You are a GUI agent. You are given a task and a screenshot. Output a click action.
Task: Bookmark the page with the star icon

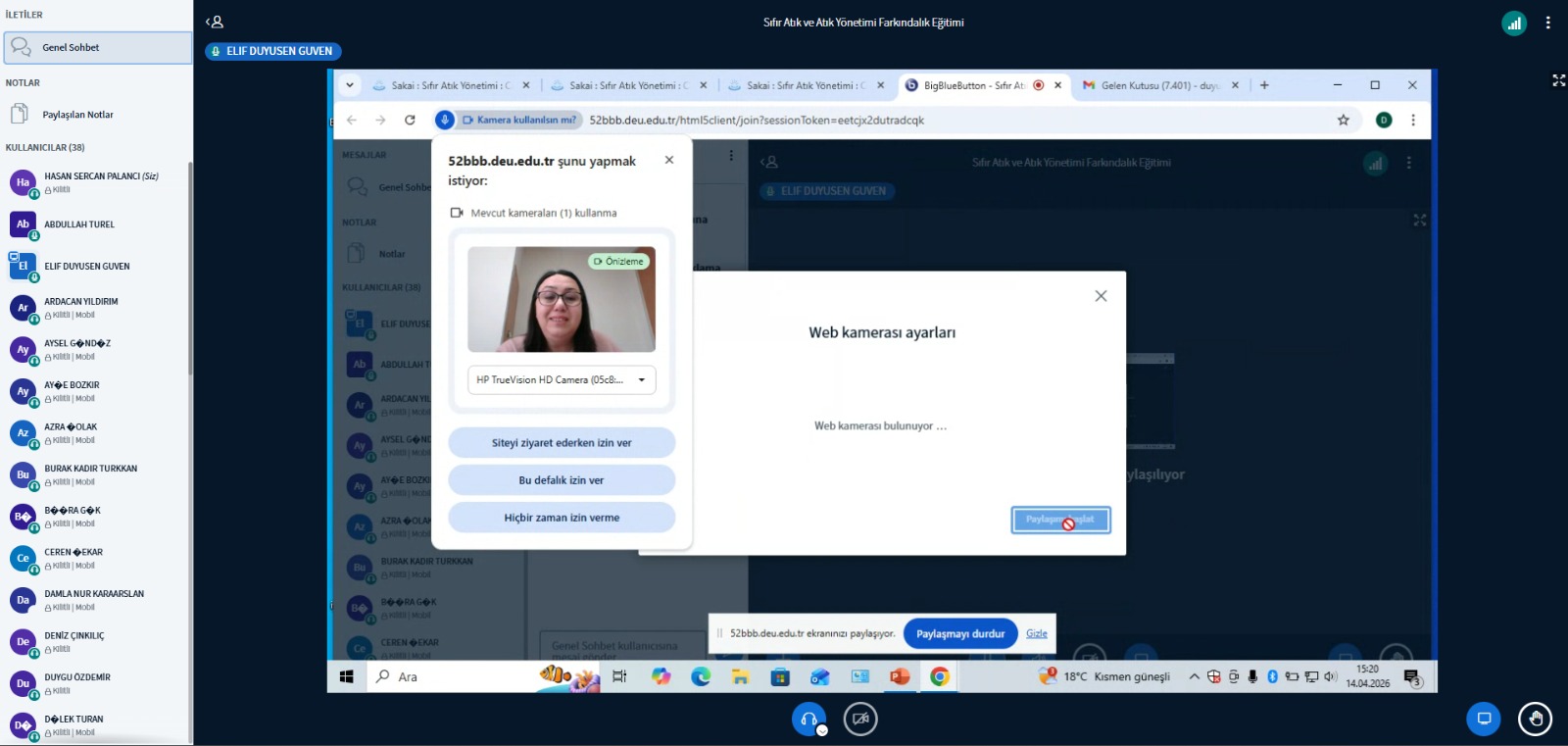tap(1343, 120)
